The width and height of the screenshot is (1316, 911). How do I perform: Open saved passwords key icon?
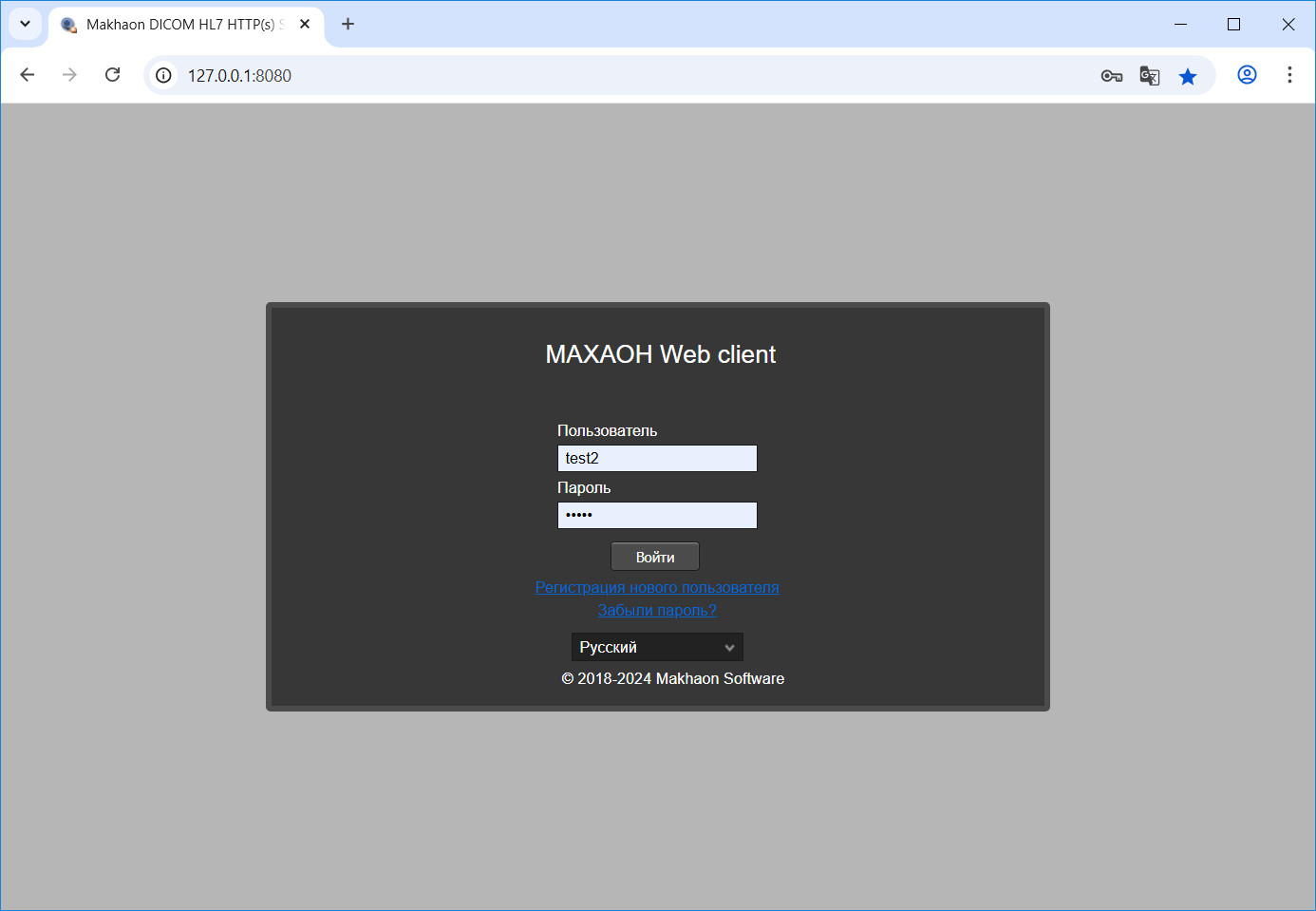point(1112,76)
